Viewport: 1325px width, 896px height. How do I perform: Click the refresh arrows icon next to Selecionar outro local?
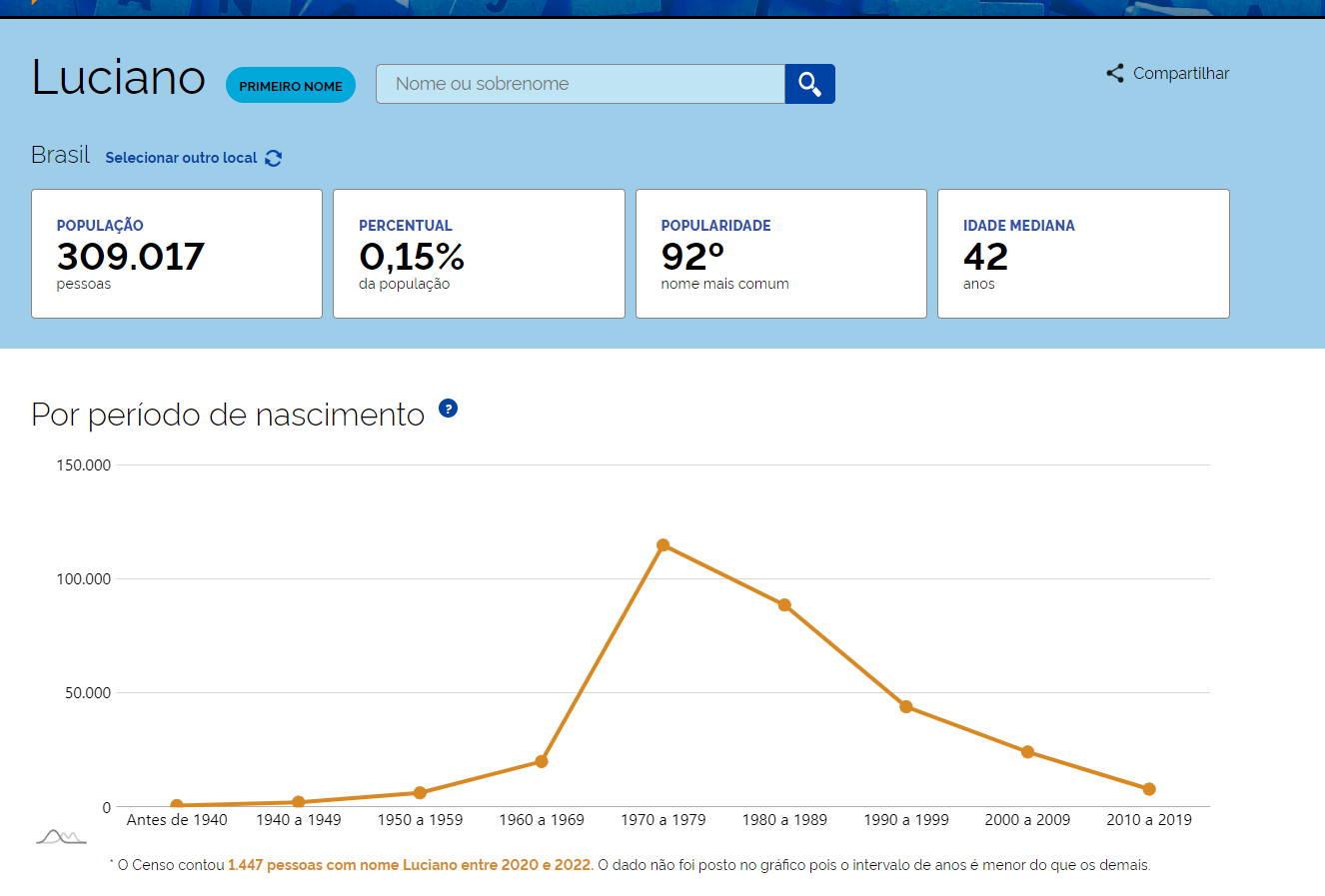274,158
